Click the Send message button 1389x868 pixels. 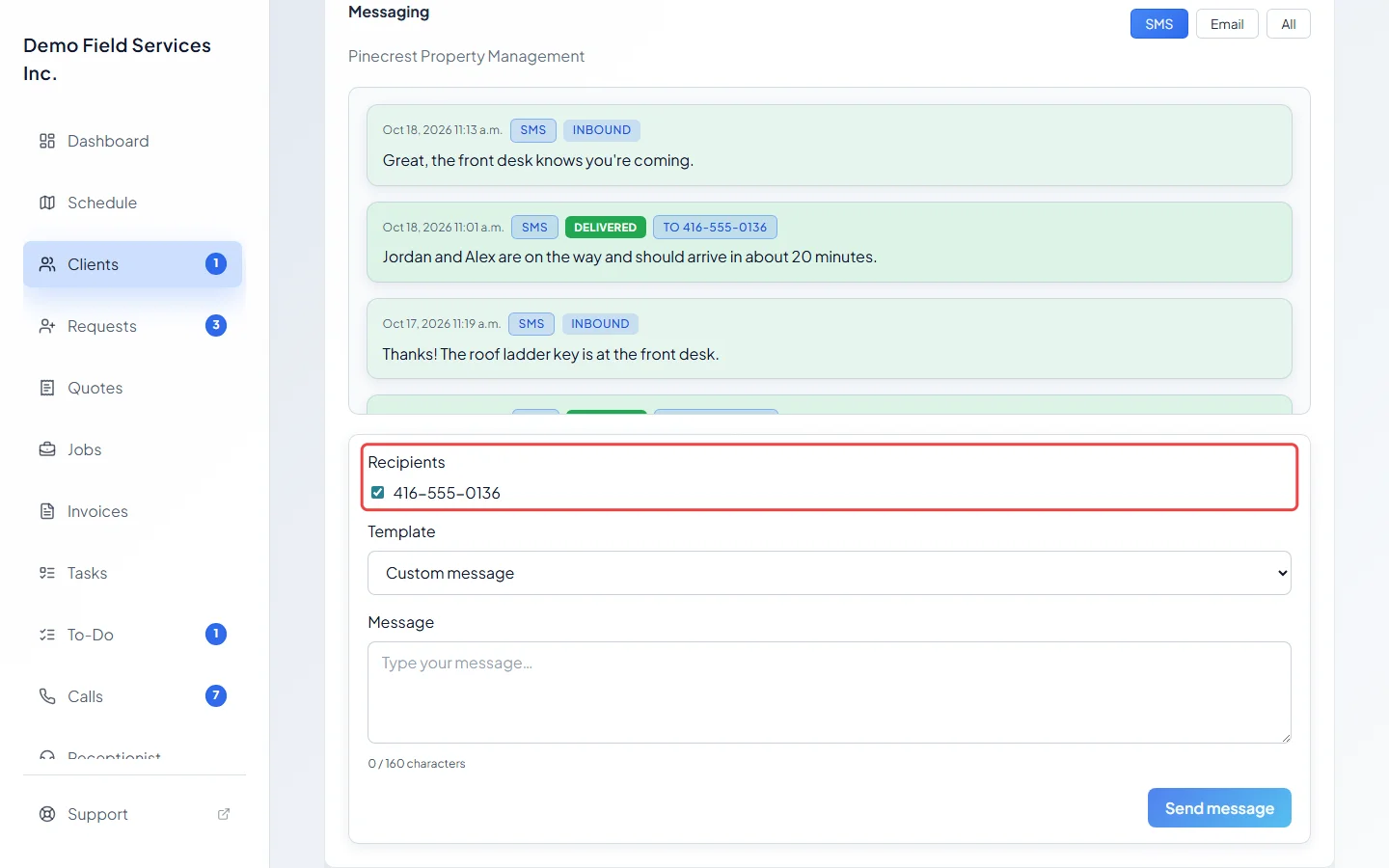[1219, 808]
